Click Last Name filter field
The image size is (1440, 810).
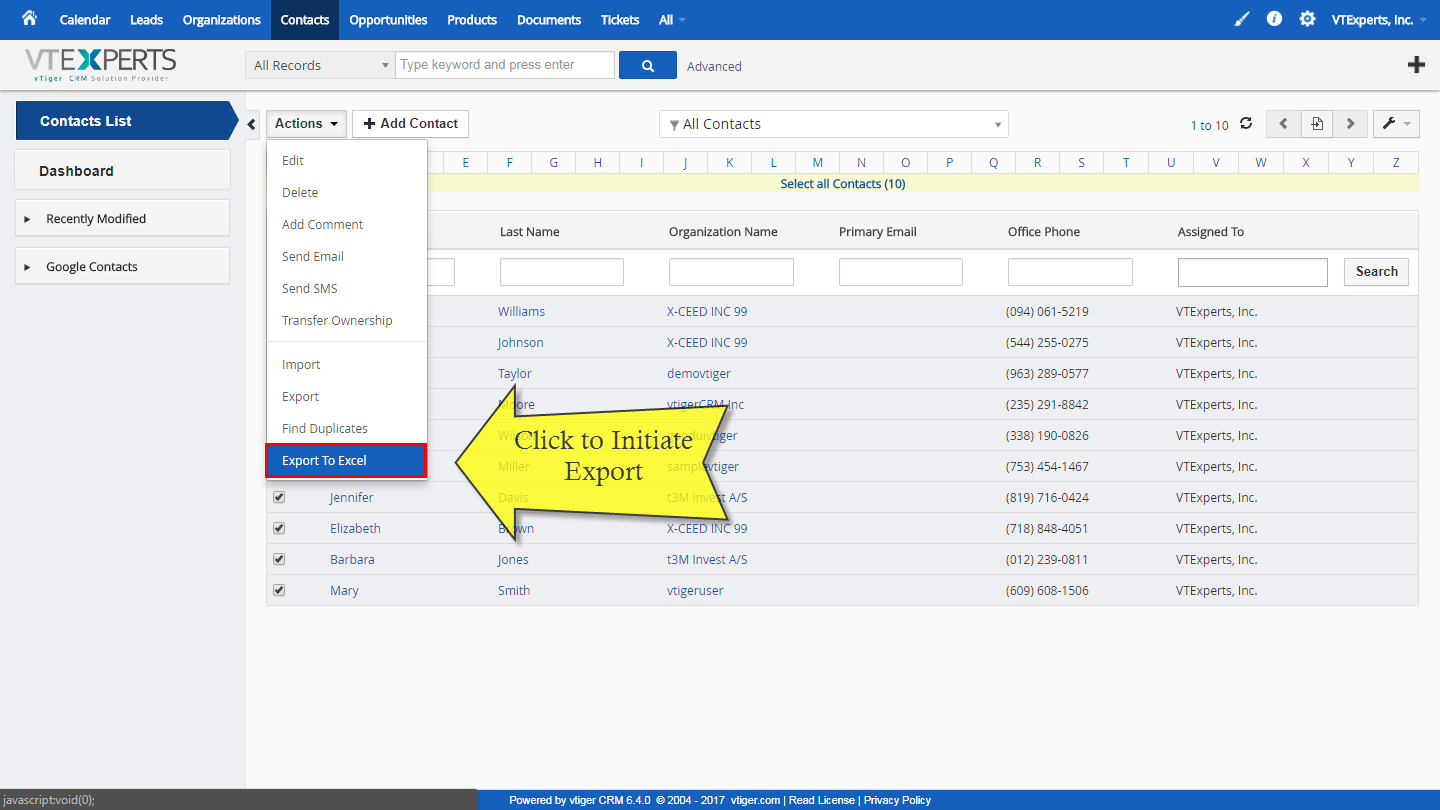(x=562, y=272)
